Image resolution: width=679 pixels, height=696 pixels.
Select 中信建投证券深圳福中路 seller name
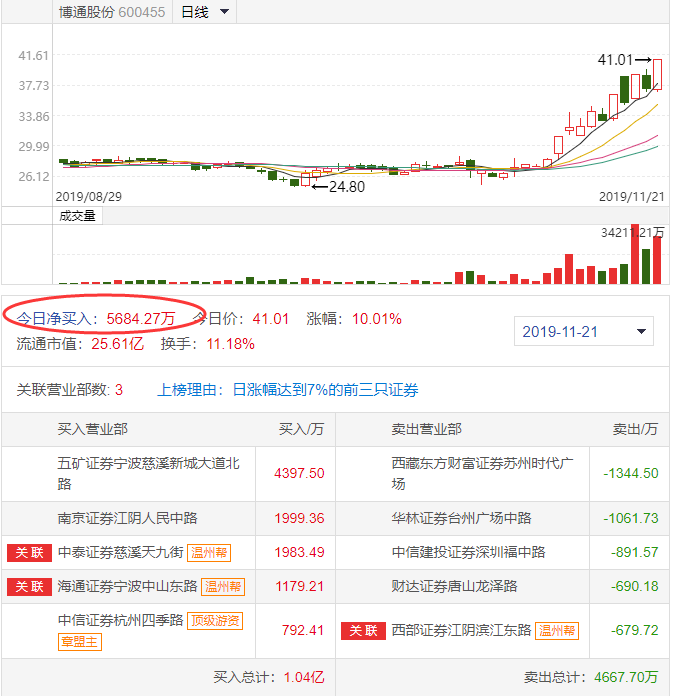tap(468, 552)
